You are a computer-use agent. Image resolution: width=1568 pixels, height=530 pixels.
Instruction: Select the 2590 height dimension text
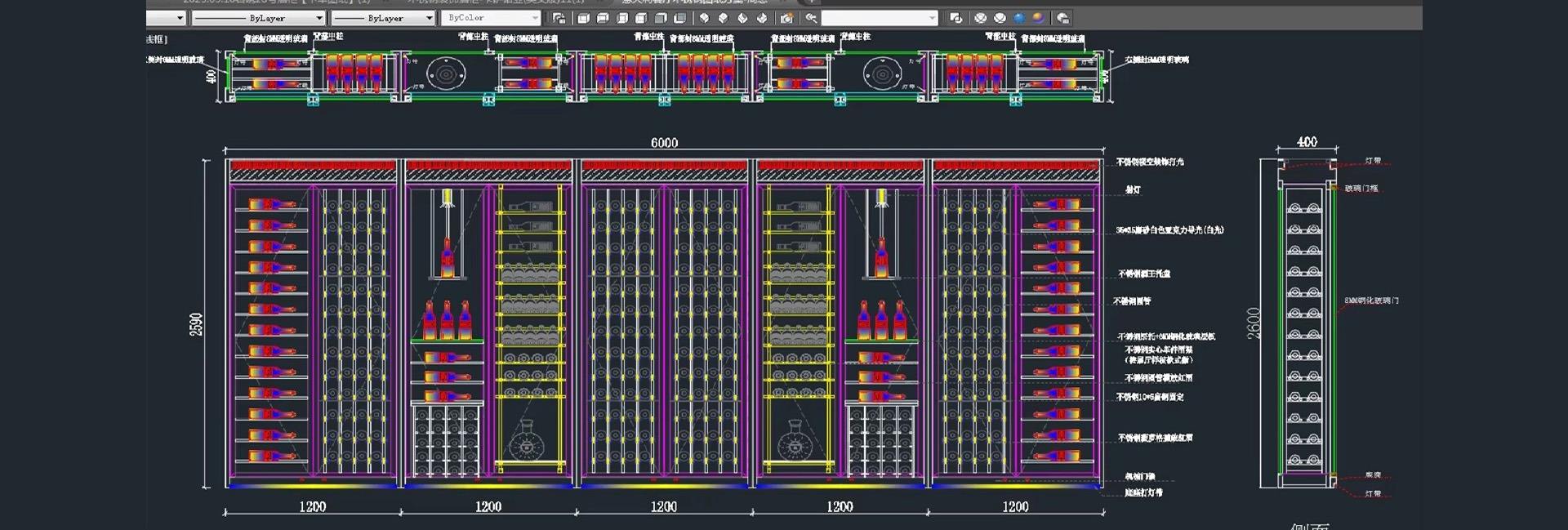[x=196, y=324]
